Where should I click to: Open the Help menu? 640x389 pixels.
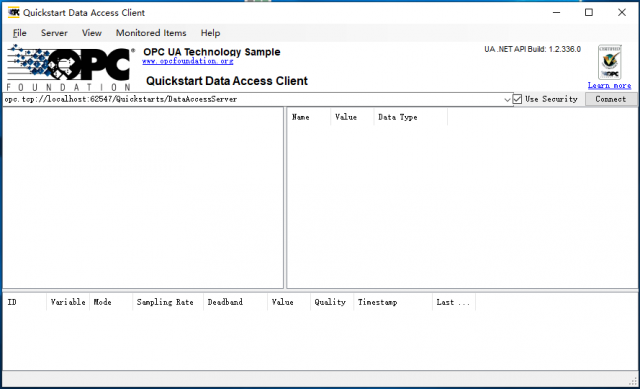[x=210, y=33]
